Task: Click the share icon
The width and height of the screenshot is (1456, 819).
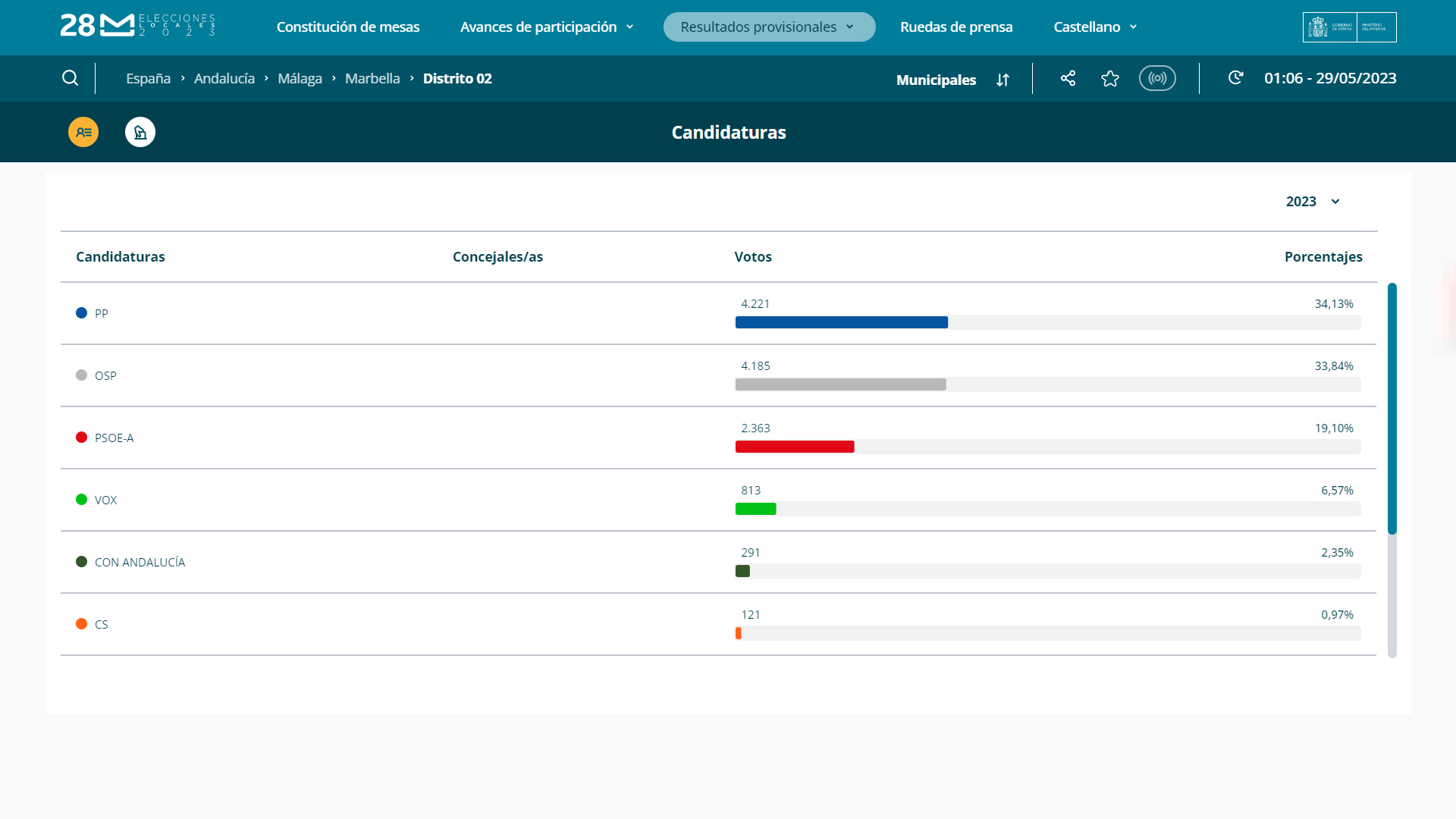Action: coord(1068,78)
